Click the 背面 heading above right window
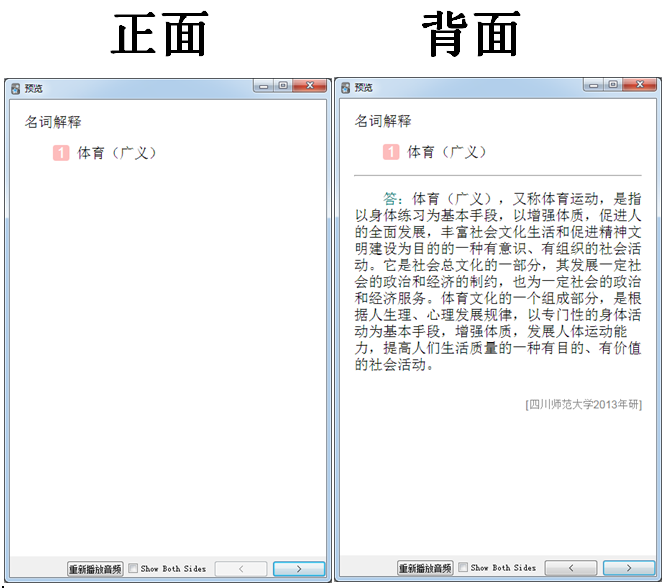Screen dimensions: 670x588 [x=471, y=34]
